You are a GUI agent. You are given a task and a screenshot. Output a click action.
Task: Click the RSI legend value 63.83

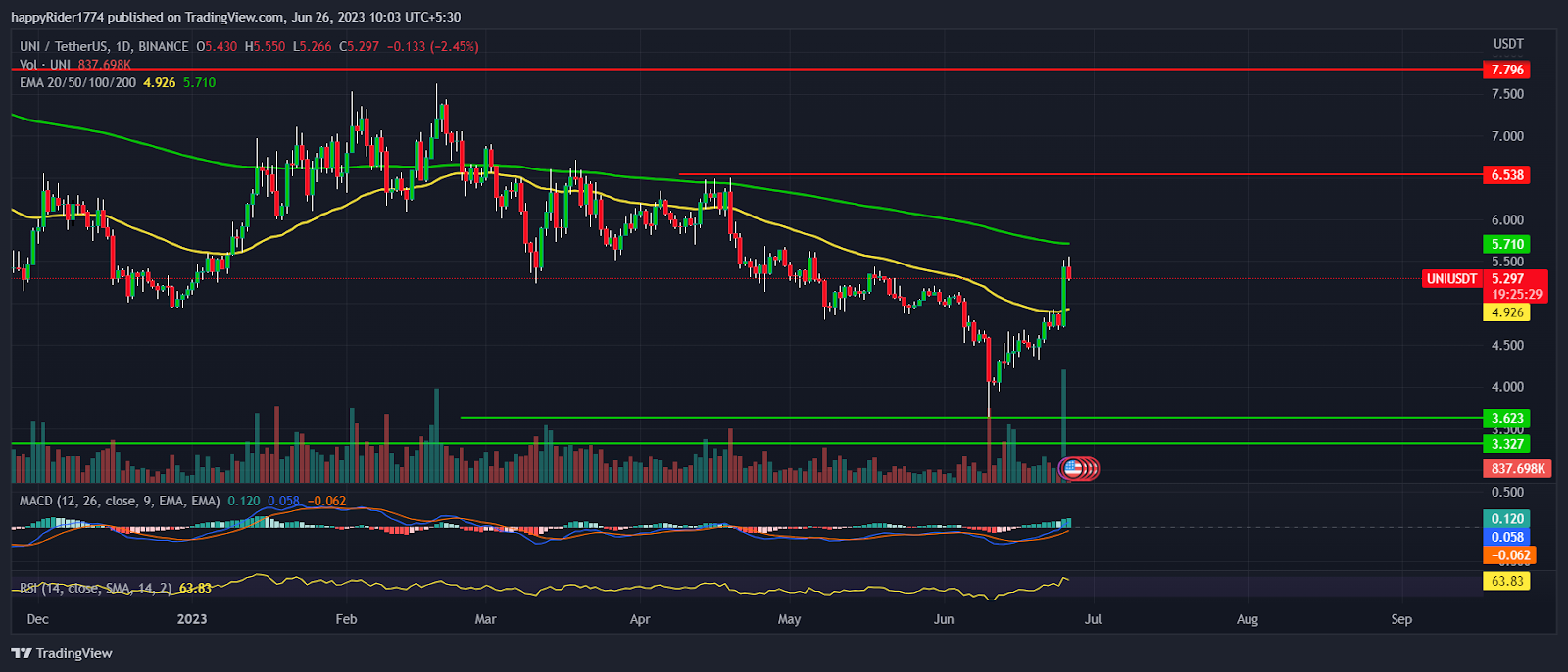click(x=195, y=588)
